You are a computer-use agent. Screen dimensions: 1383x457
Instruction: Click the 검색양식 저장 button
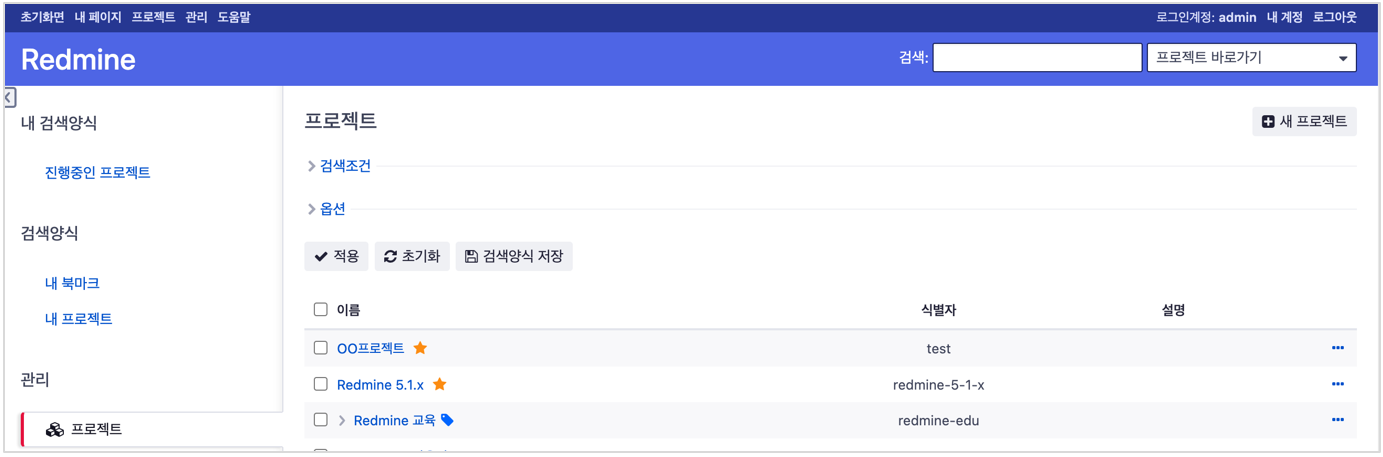point(514,256)
